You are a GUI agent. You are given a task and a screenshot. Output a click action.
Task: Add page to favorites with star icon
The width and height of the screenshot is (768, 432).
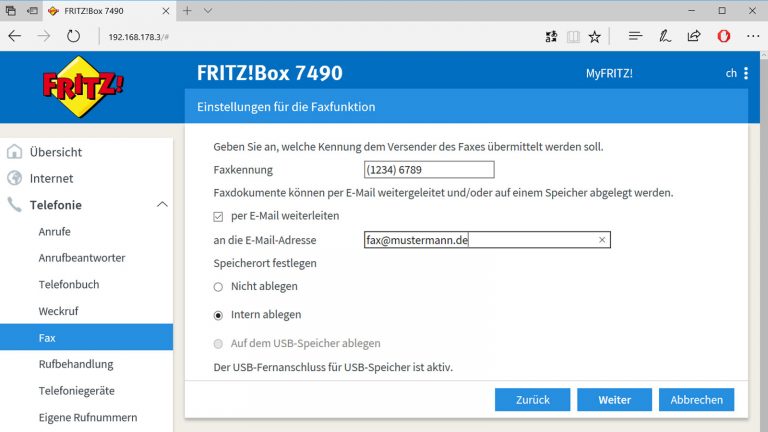pos(595,36)
